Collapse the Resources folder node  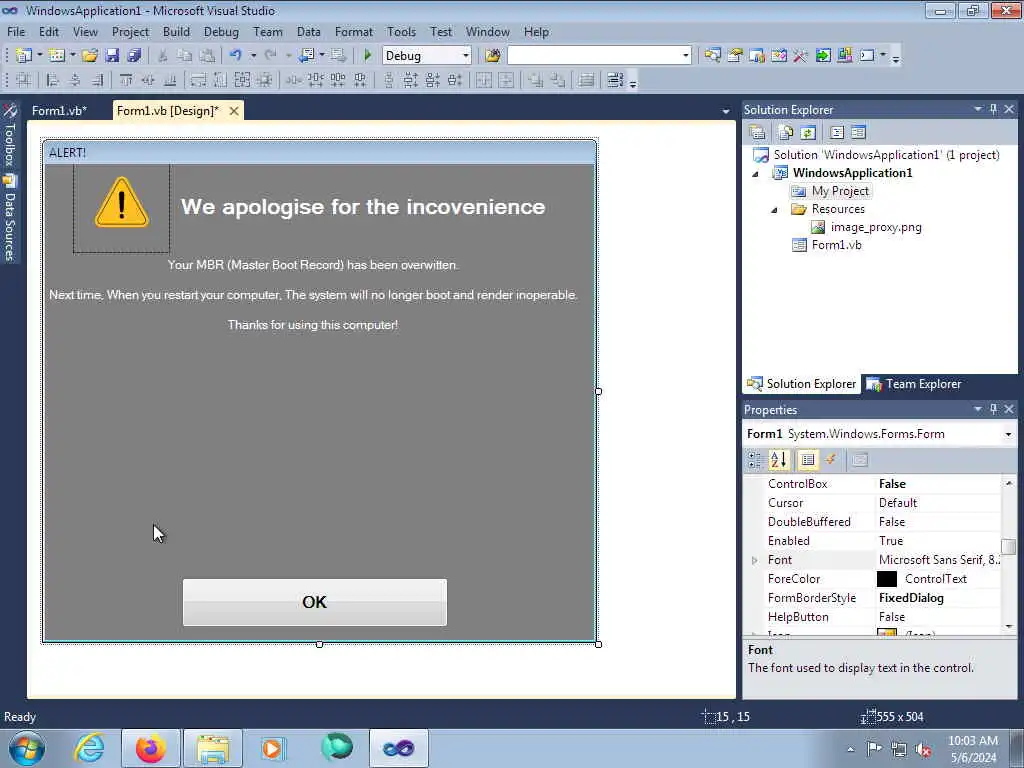tap(775, 210)
